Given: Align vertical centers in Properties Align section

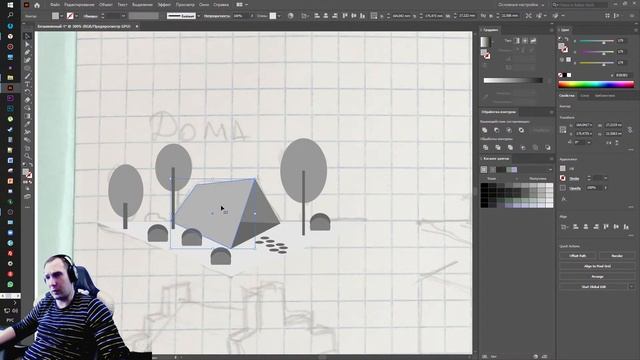Looking at the screenshot, I should tap(616, 227).
